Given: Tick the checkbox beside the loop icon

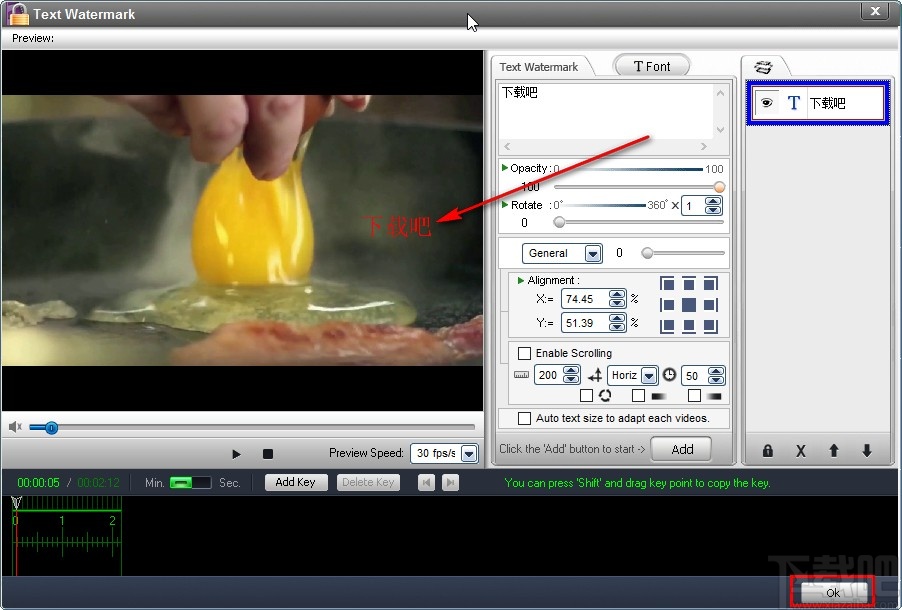Looking at the screenshot, I should click(586, 395).
